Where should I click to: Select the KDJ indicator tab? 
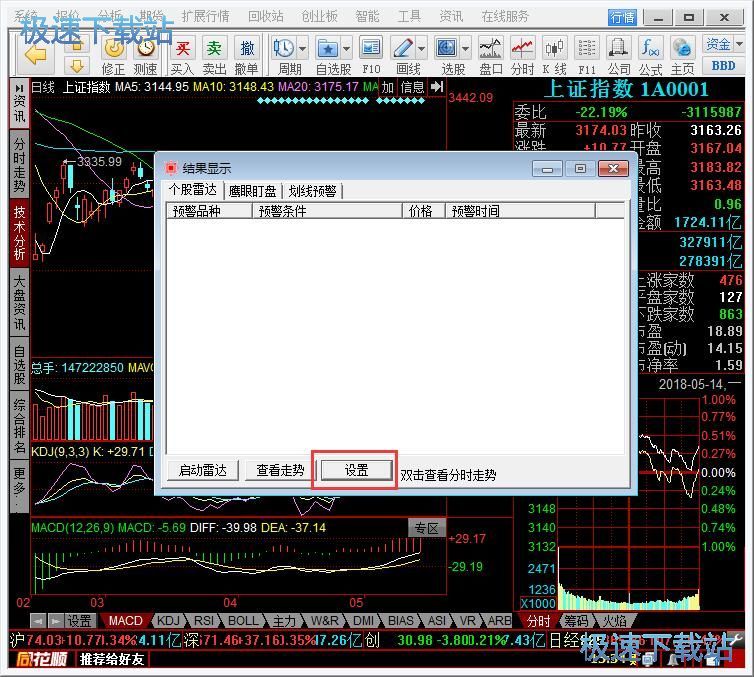[x=168, y=621]
